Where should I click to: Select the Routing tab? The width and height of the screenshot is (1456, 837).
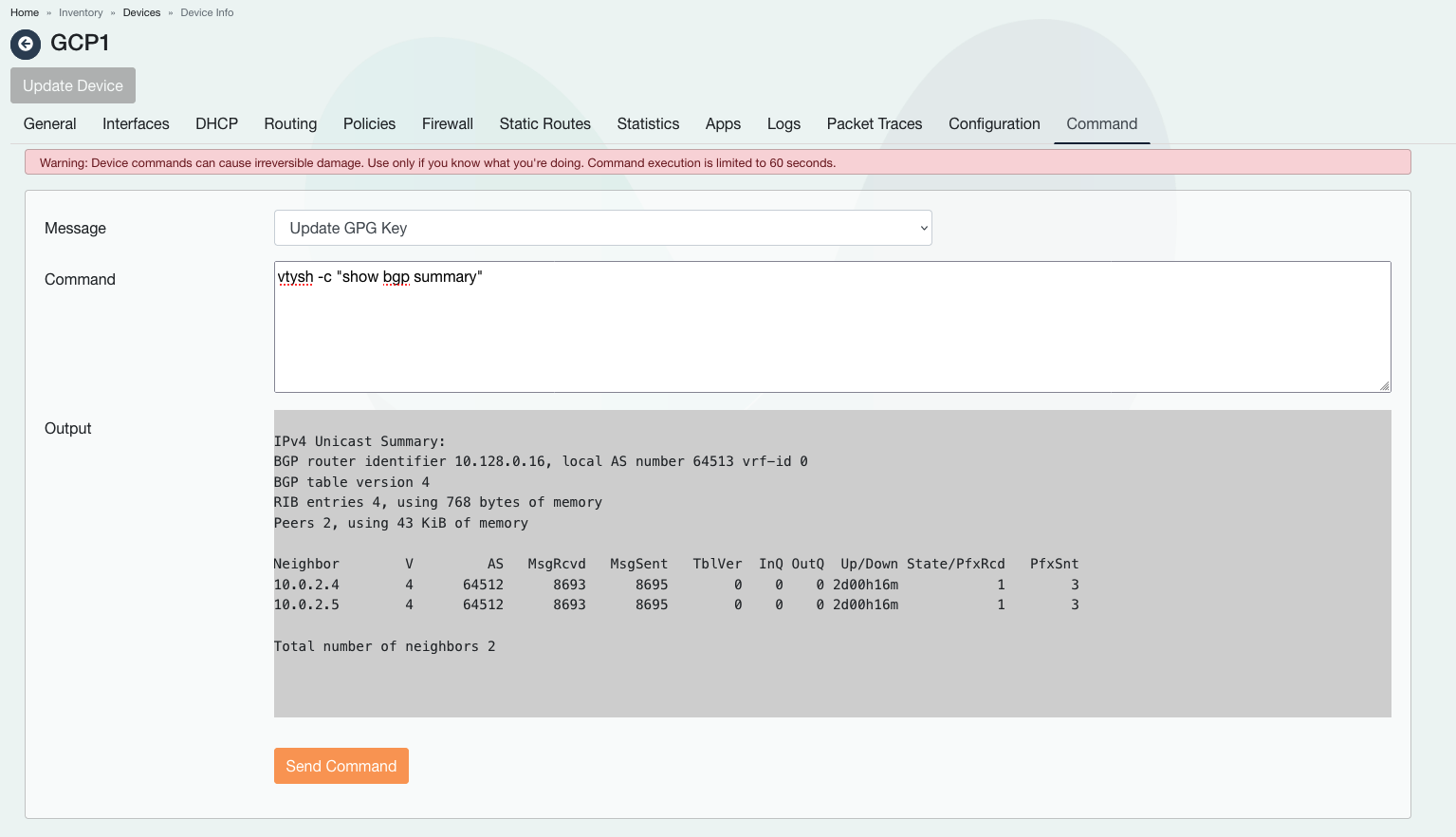tap(290, 123)
